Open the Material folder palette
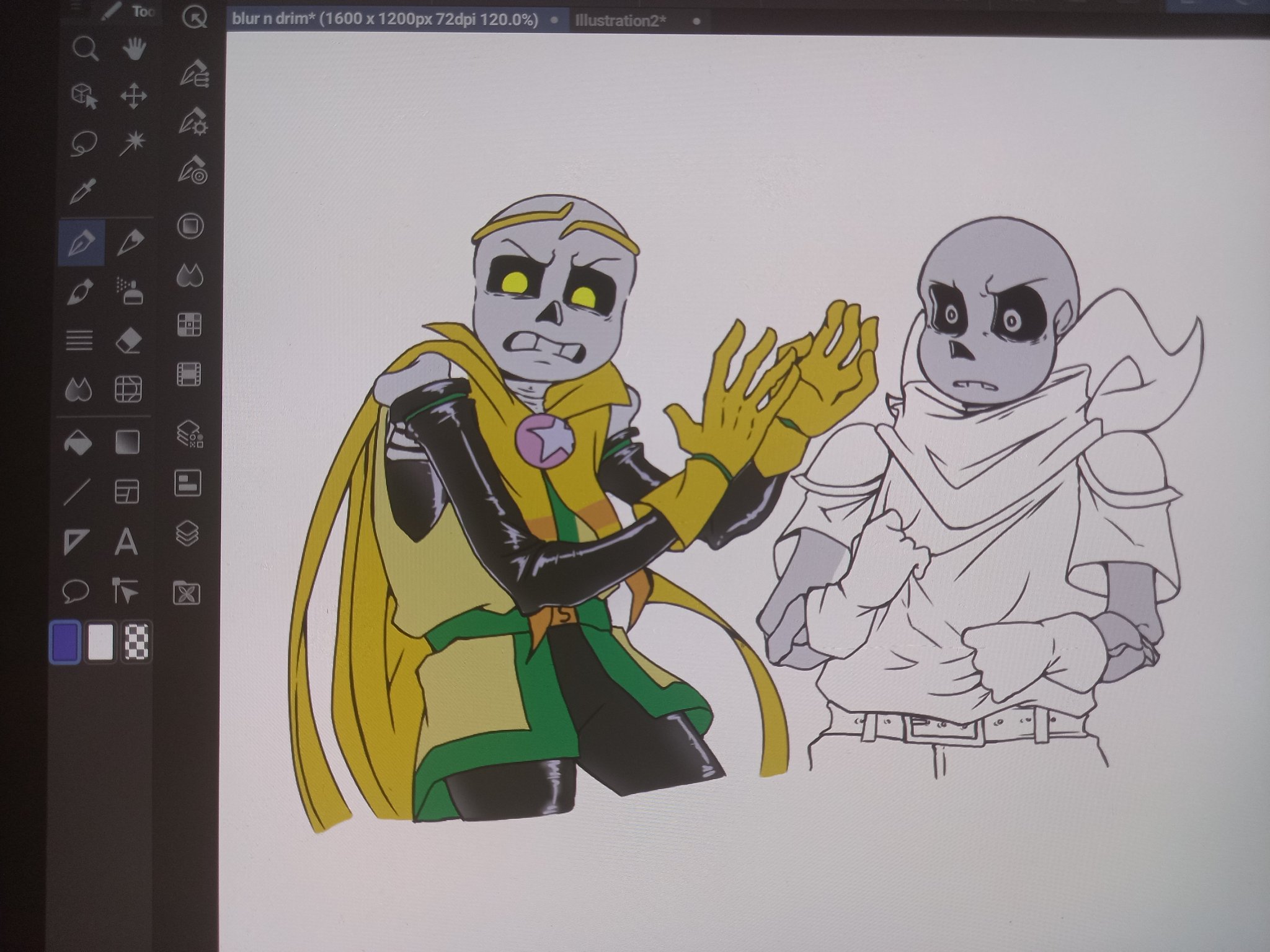Screen dimensions: 1270x952 click(187, 593)
